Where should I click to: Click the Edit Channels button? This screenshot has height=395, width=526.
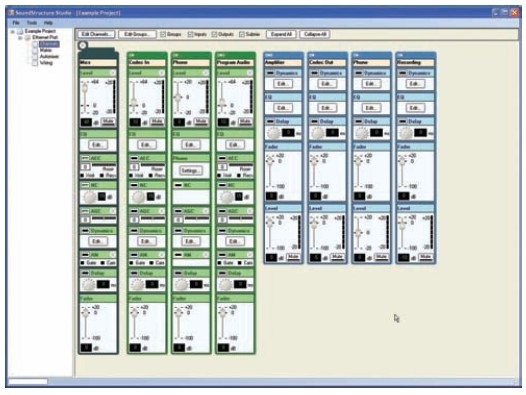point(97,34)
